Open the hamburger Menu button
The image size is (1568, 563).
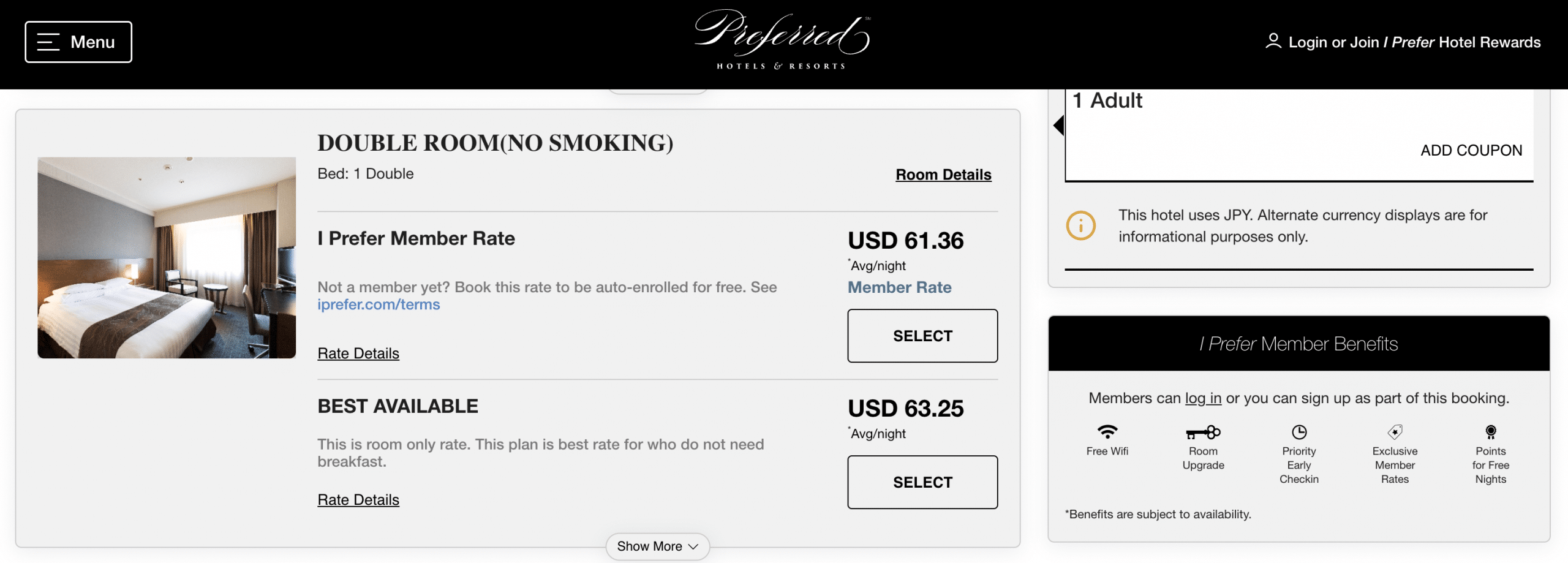click(78, 42)
